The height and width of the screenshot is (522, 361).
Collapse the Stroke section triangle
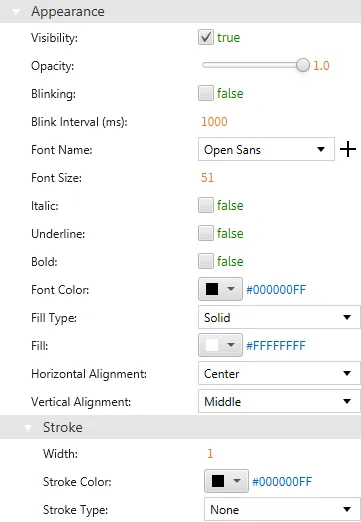click(28, 428)
